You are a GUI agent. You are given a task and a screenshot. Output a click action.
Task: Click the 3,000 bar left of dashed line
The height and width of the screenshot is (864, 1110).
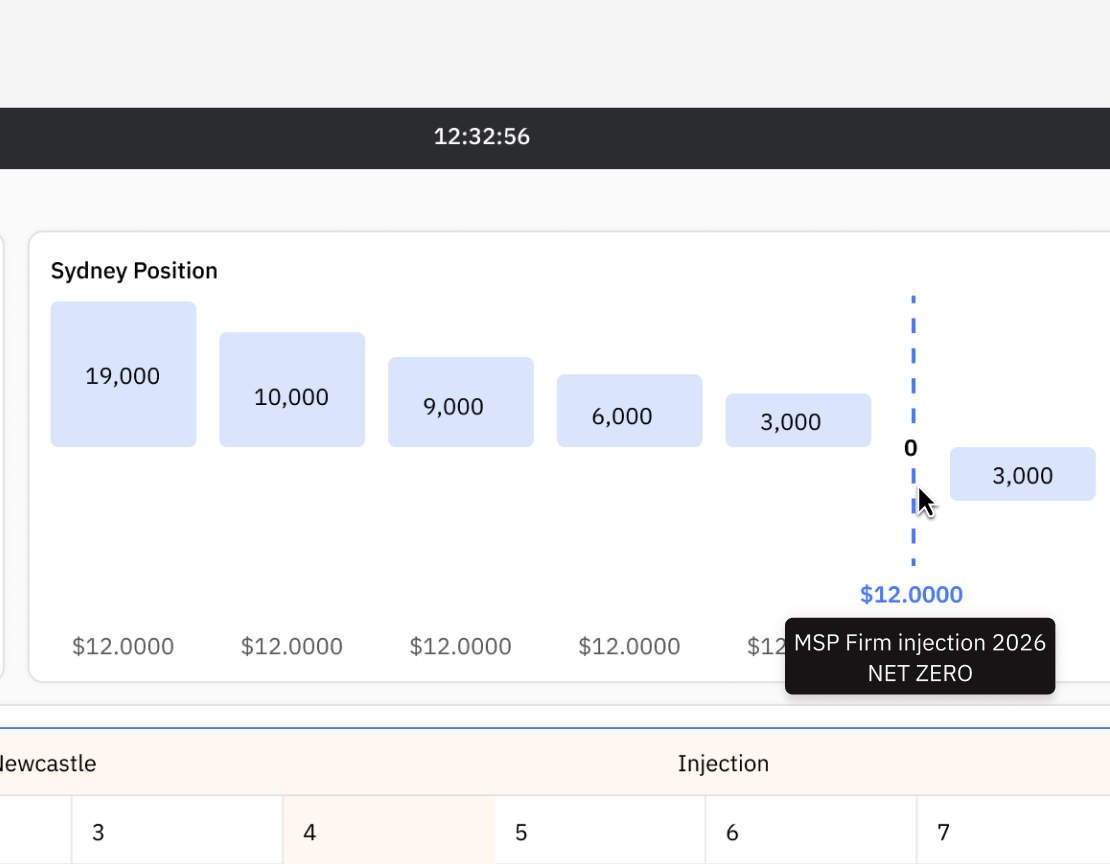coord(798,420)
